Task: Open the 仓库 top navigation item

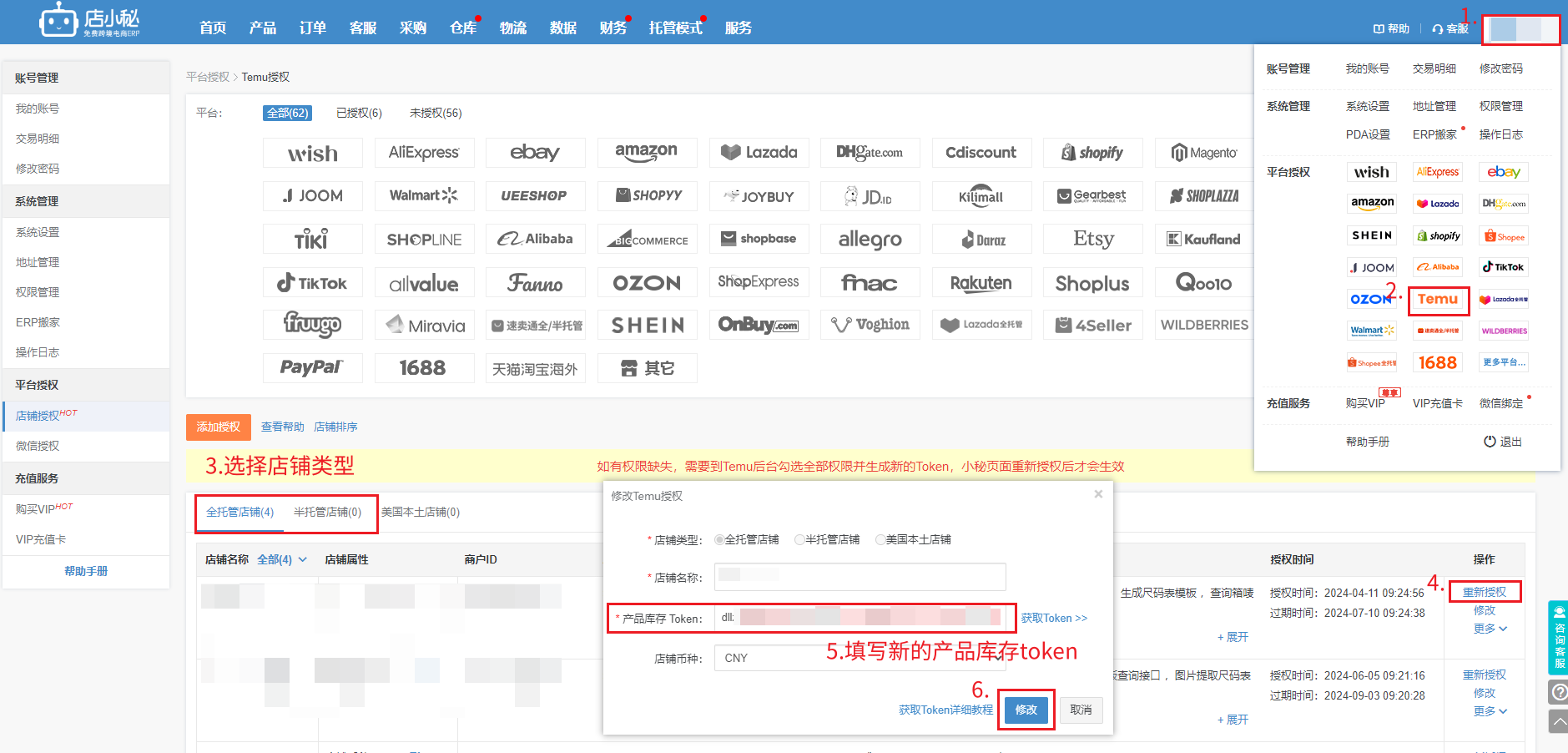Action: pos(463,28)
